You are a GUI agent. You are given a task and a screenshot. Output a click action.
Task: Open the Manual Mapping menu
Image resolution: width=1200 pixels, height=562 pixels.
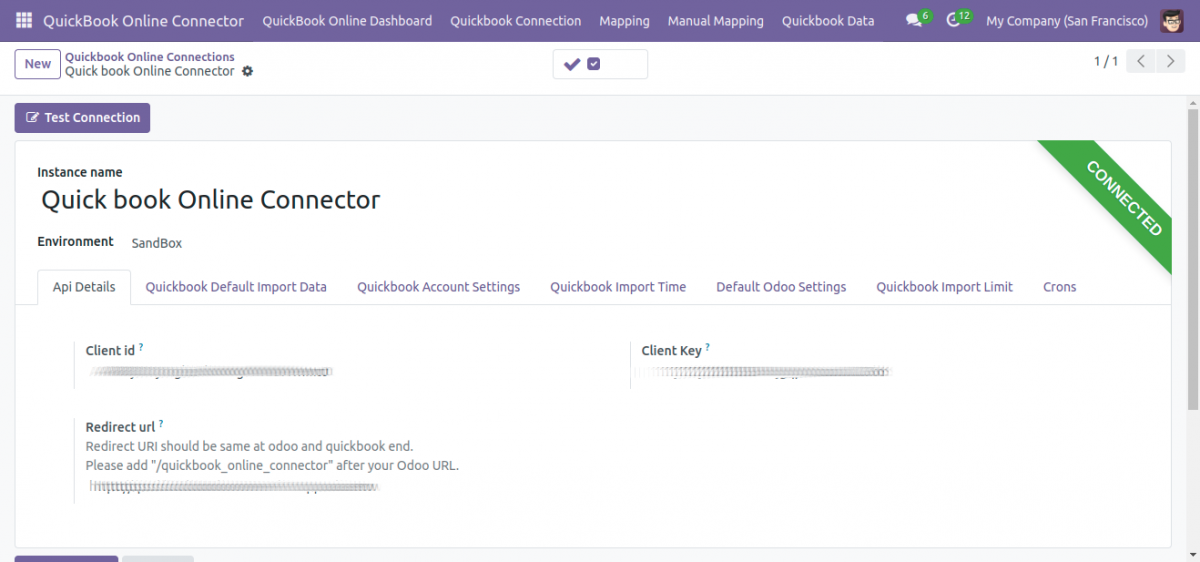716,21
